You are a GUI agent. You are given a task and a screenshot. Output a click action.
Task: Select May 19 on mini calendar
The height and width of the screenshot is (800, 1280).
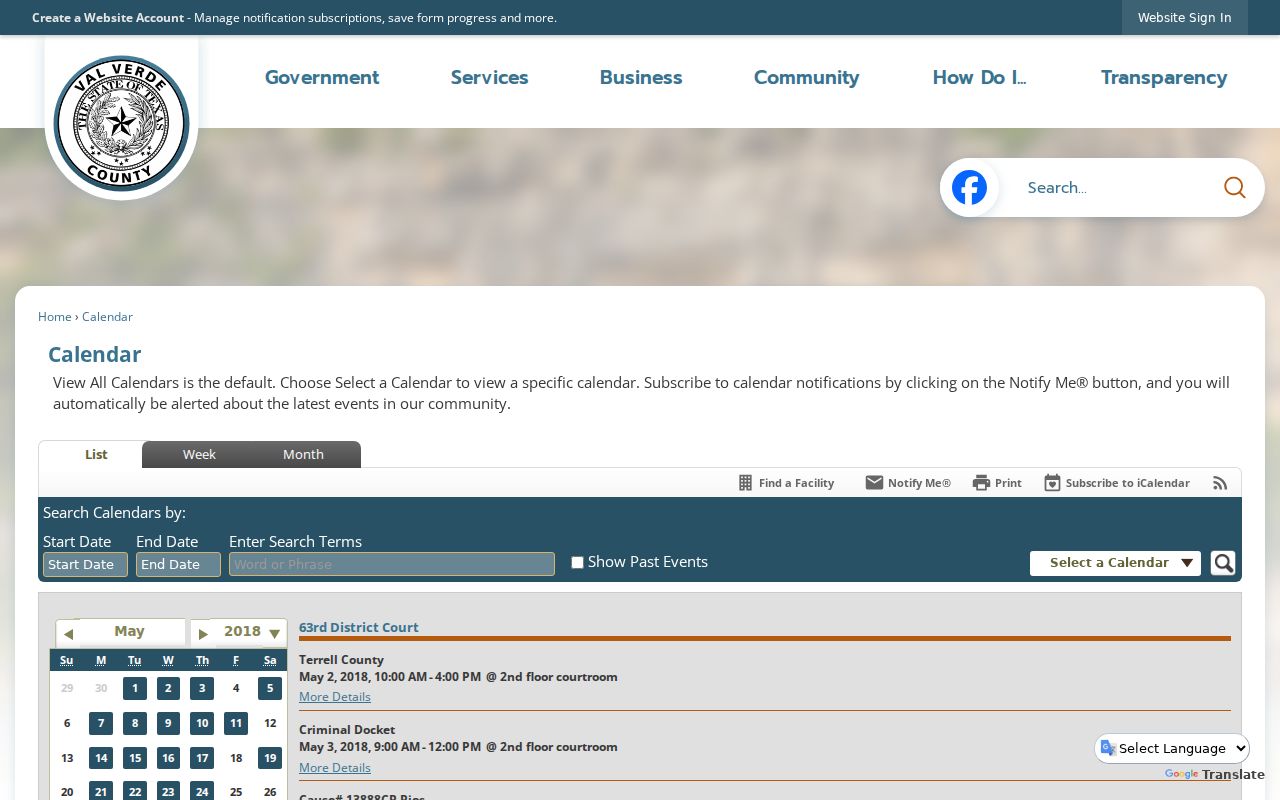(x=270, y=758)
